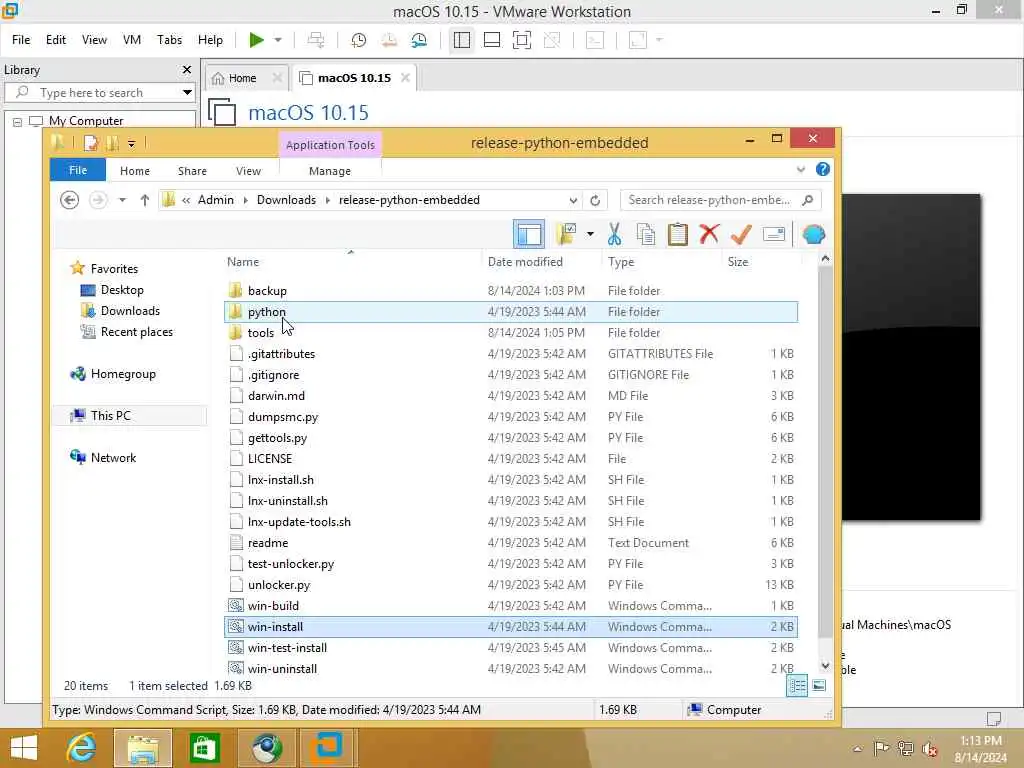Click Downloads in the address breadcrumb
1024x768 pixels.
point(286,200)
